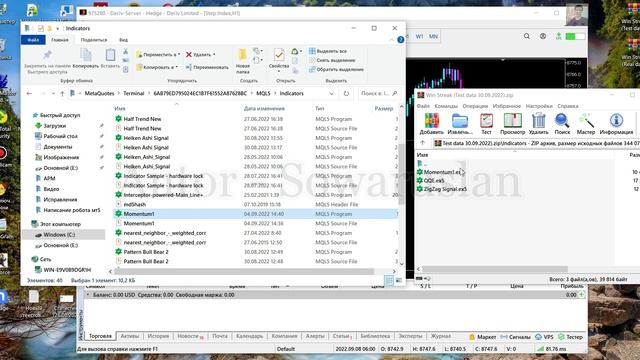Open quick access toolbar customize dropdown
The height and width of the screenshot is (360, 640).
[x=58, y=28]
